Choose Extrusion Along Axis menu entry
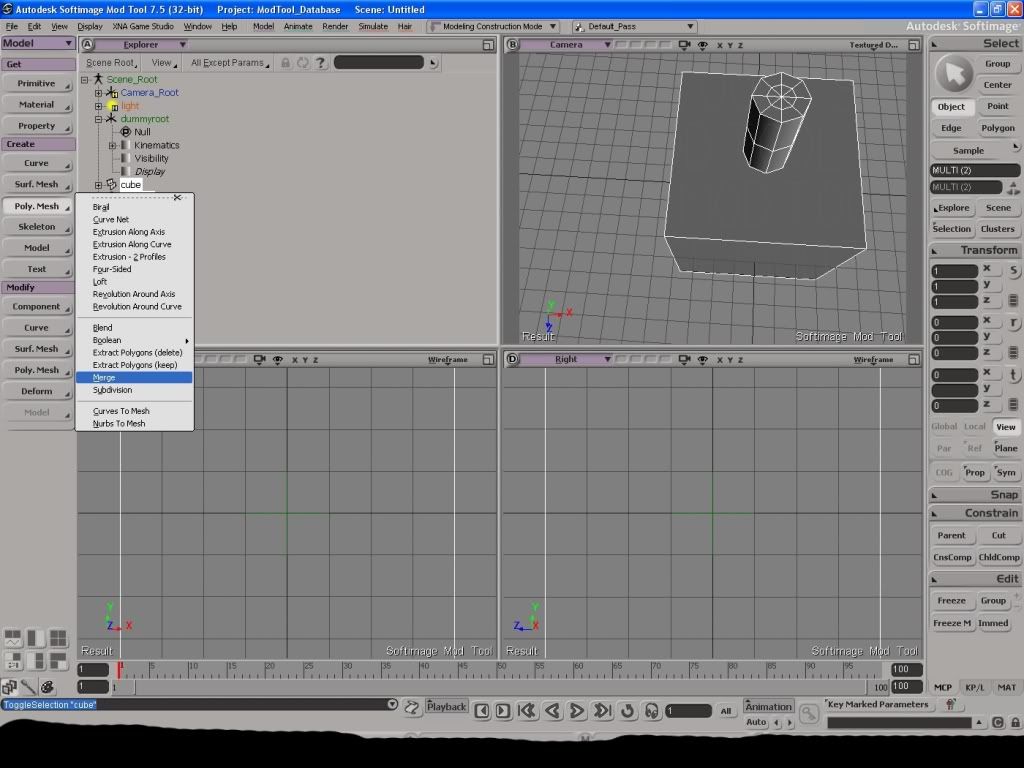The width and height of the screenshot is (1024, 768). (134, 232)
